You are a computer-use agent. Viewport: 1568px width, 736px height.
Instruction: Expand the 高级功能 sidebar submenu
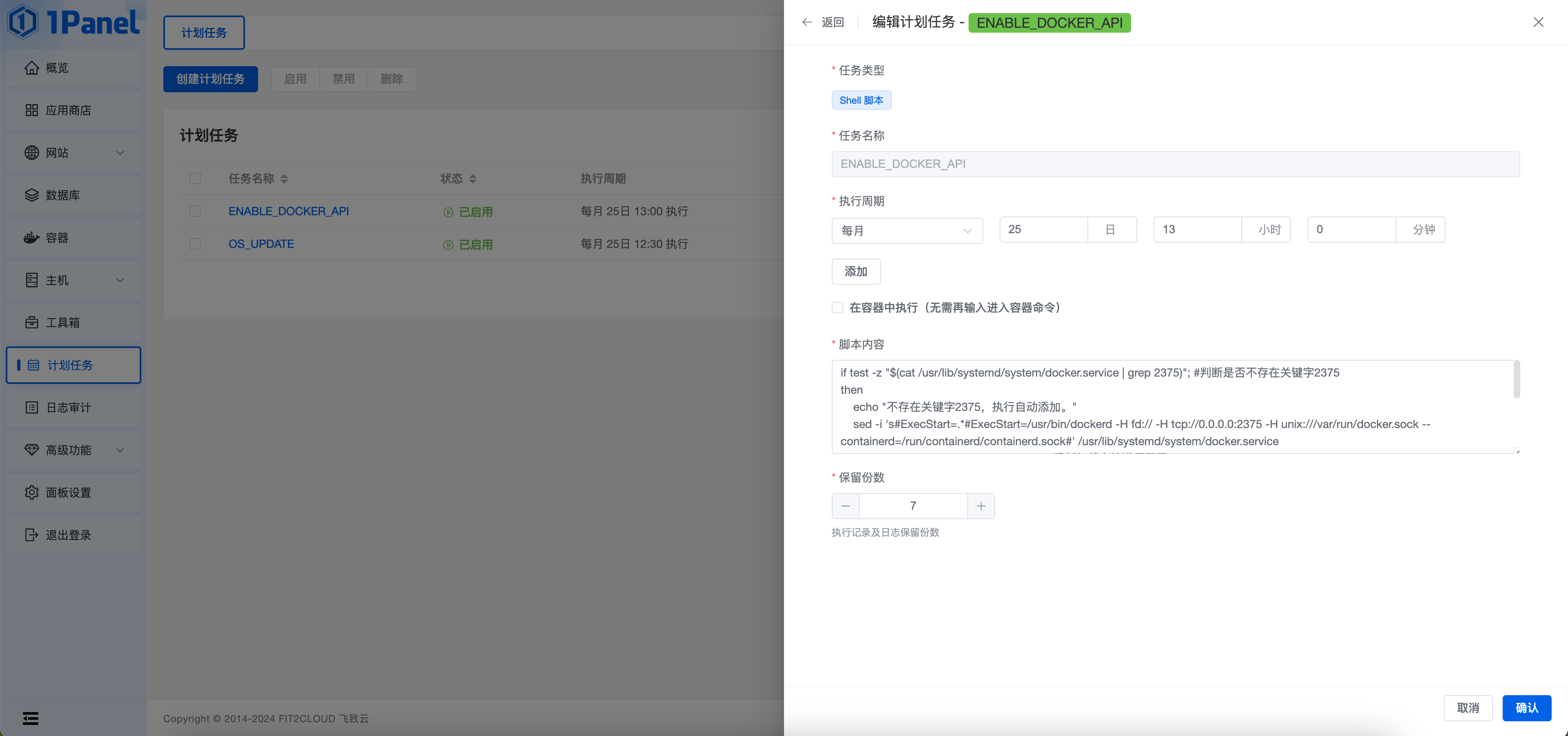point(120,450)
